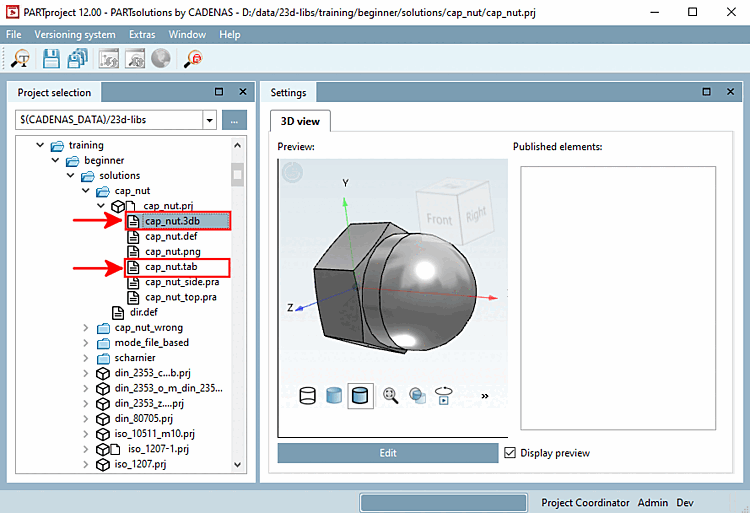The width and height of the screenshot is (750, 513).
Task: Expand the scharnier folder
Action: pos(86,358)
